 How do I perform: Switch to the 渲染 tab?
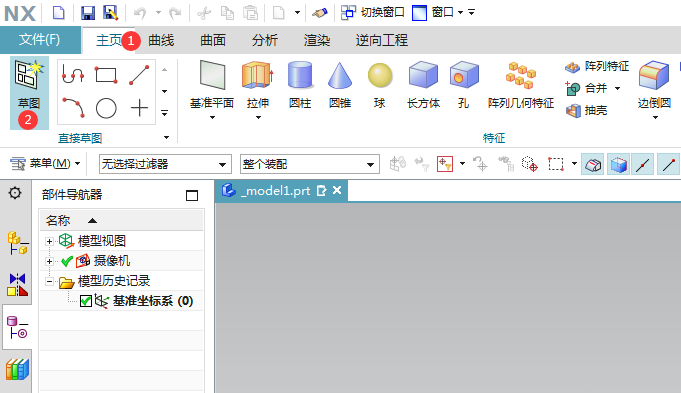pos(317,40)
